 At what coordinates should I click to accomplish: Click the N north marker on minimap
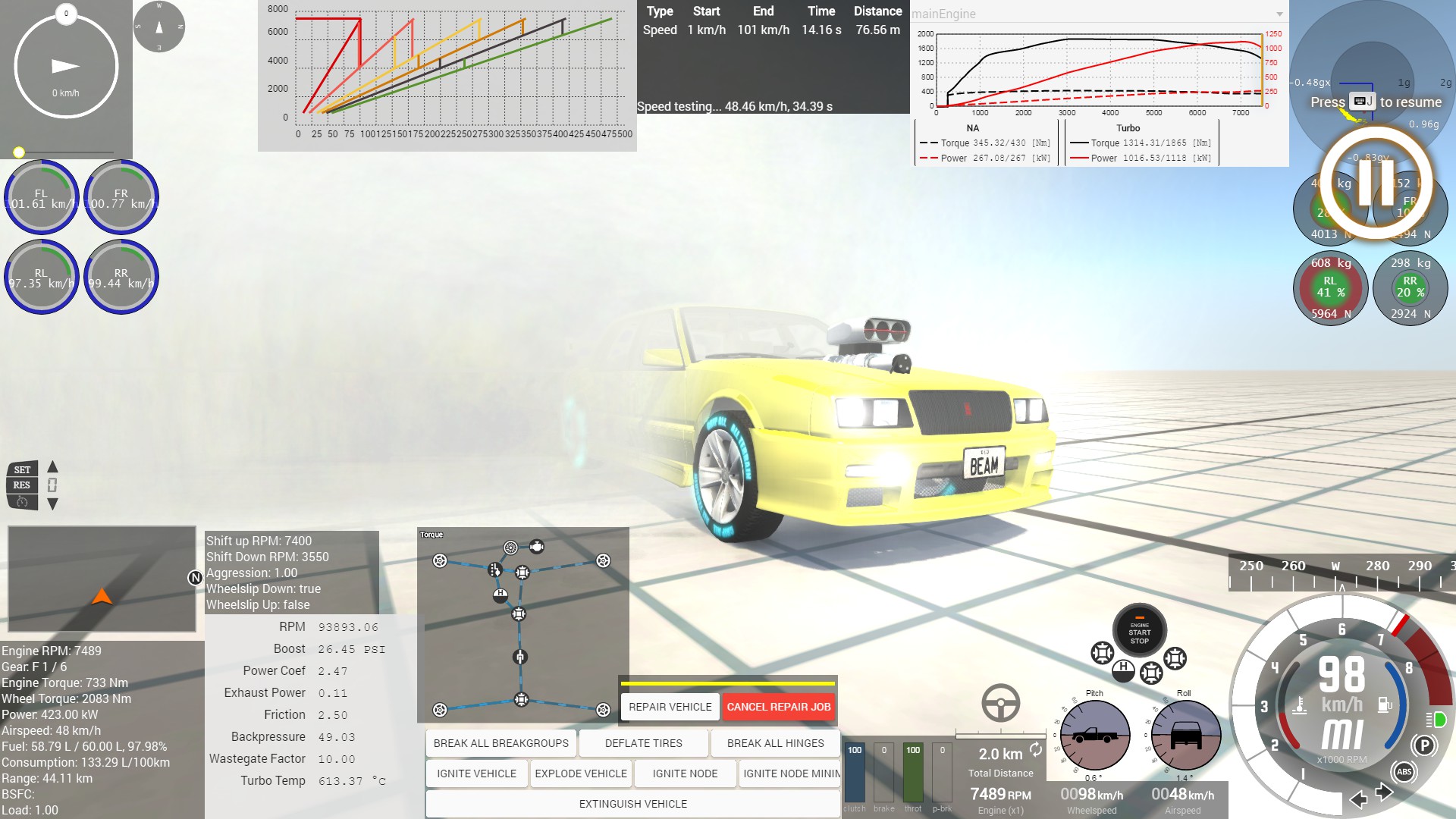195,578
